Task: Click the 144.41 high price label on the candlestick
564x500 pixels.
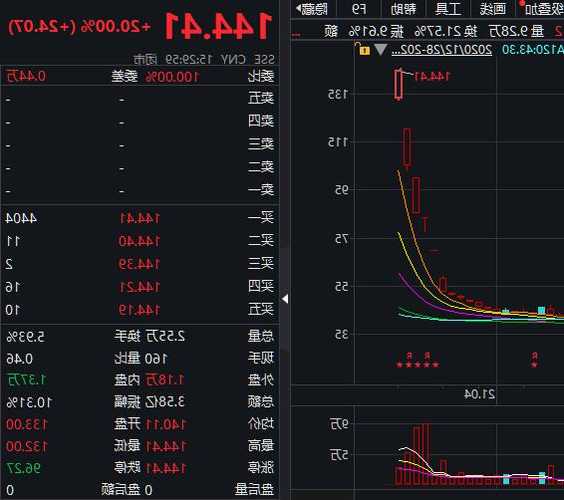Action: (432, 76)
